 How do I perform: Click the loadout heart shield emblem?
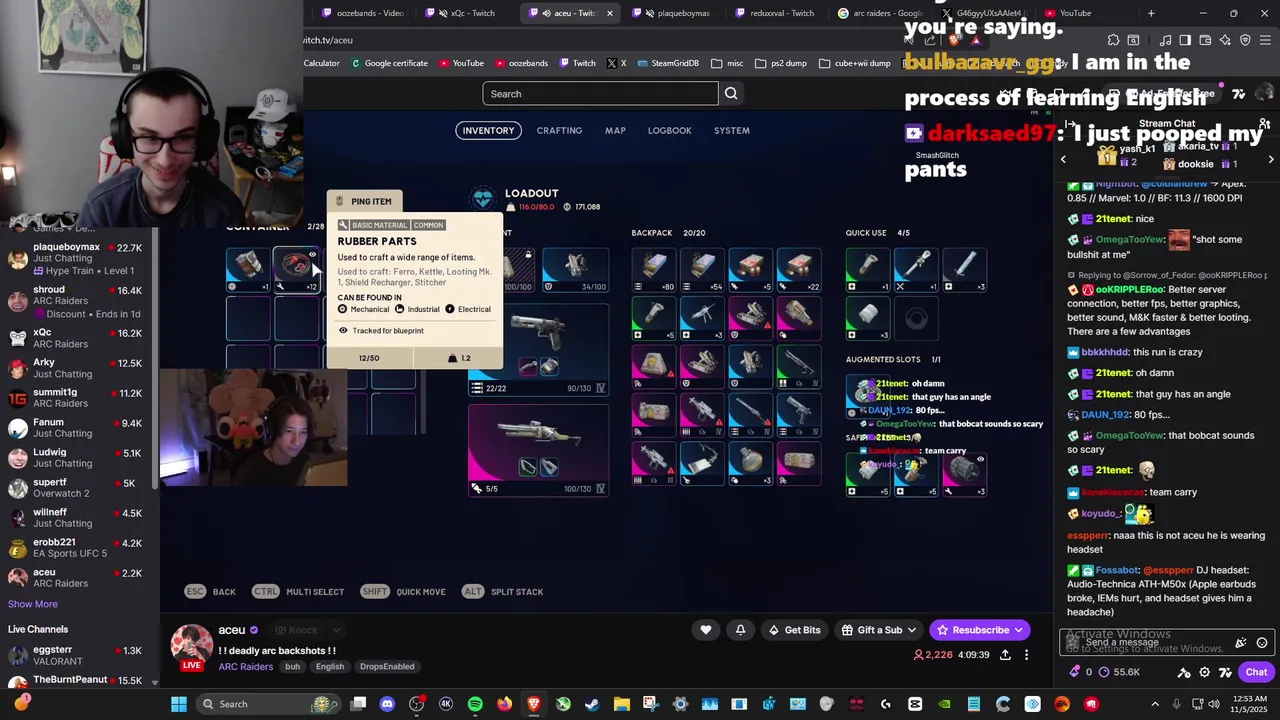(483, 199)
